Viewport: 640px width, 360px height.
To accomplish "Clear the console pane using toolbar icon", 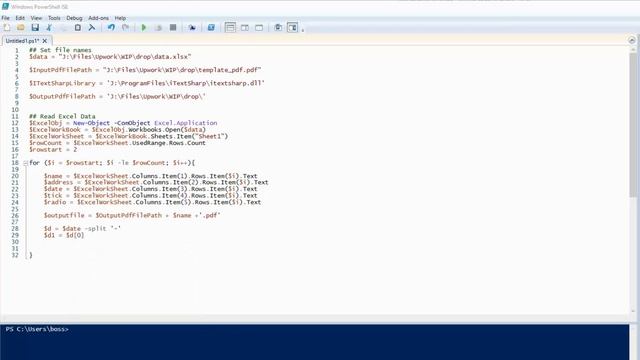I will (92, 28).
